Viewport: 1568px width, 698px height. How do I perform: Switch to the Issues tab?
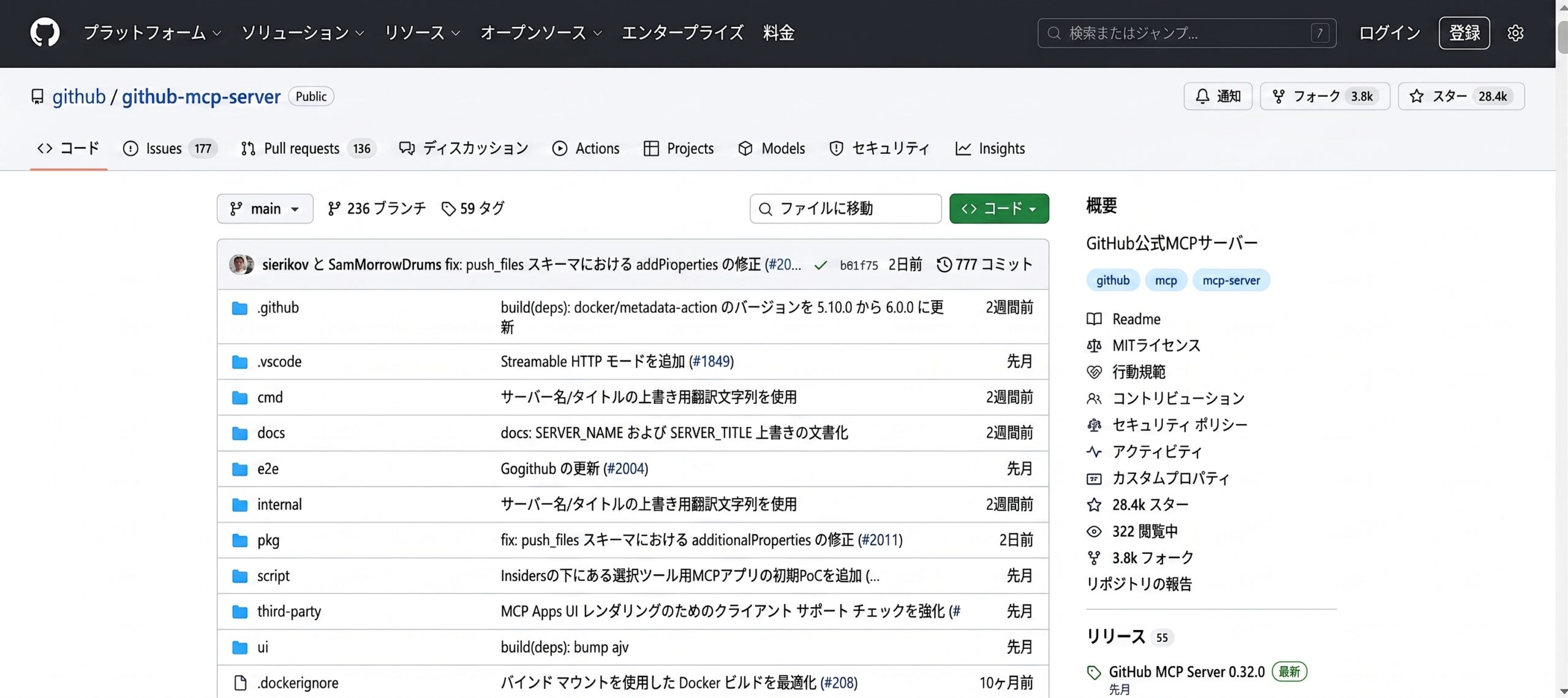click(x=170, y=148)
